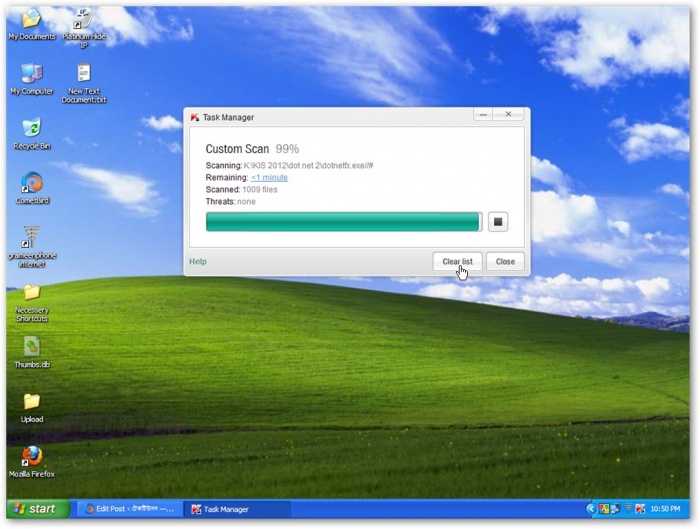
Task: Click the Kaspersky tray icon
Action: coord(640,508)
